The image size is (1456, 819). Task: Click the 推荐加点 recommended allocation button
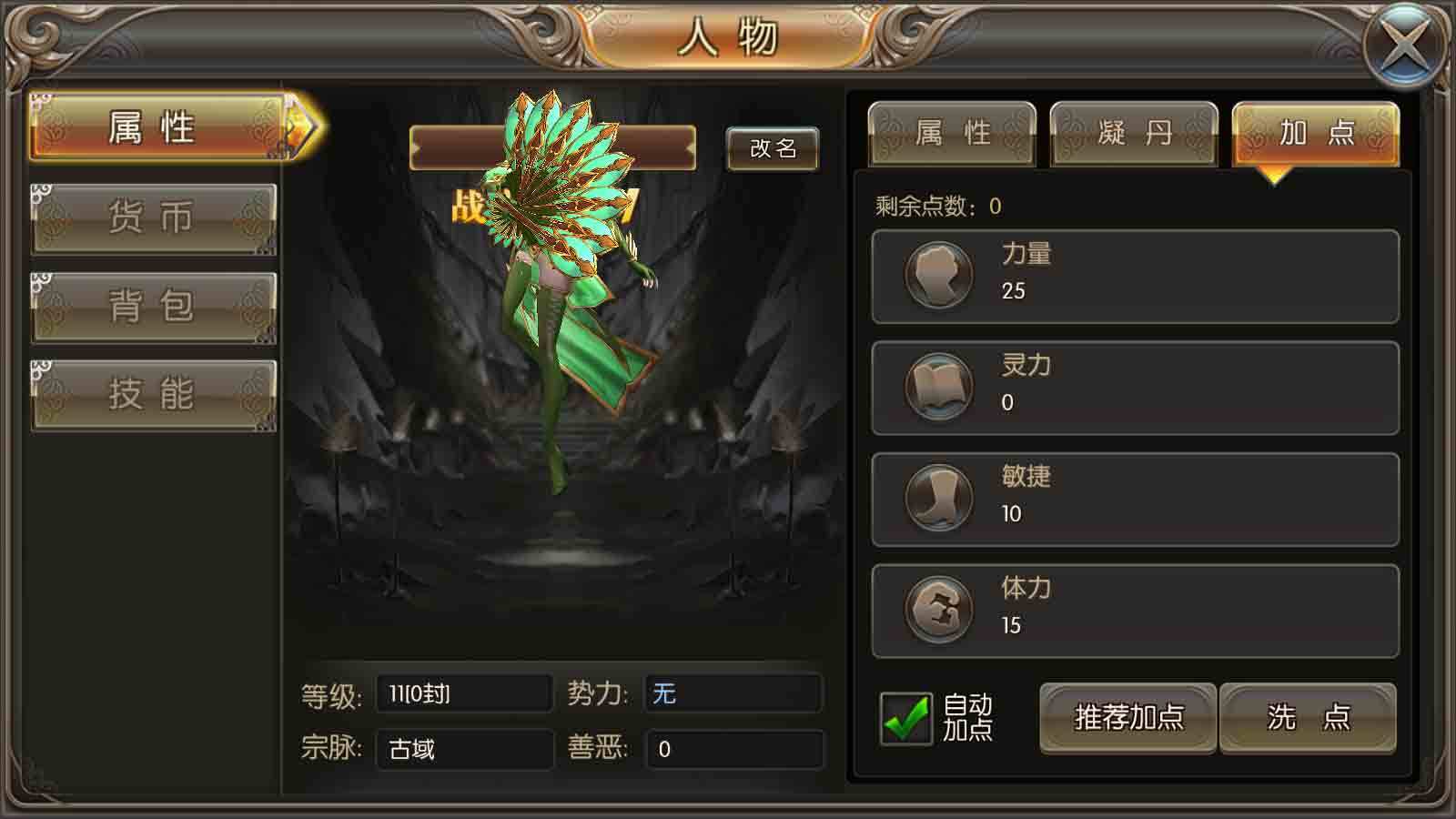tap(1128, 718)
